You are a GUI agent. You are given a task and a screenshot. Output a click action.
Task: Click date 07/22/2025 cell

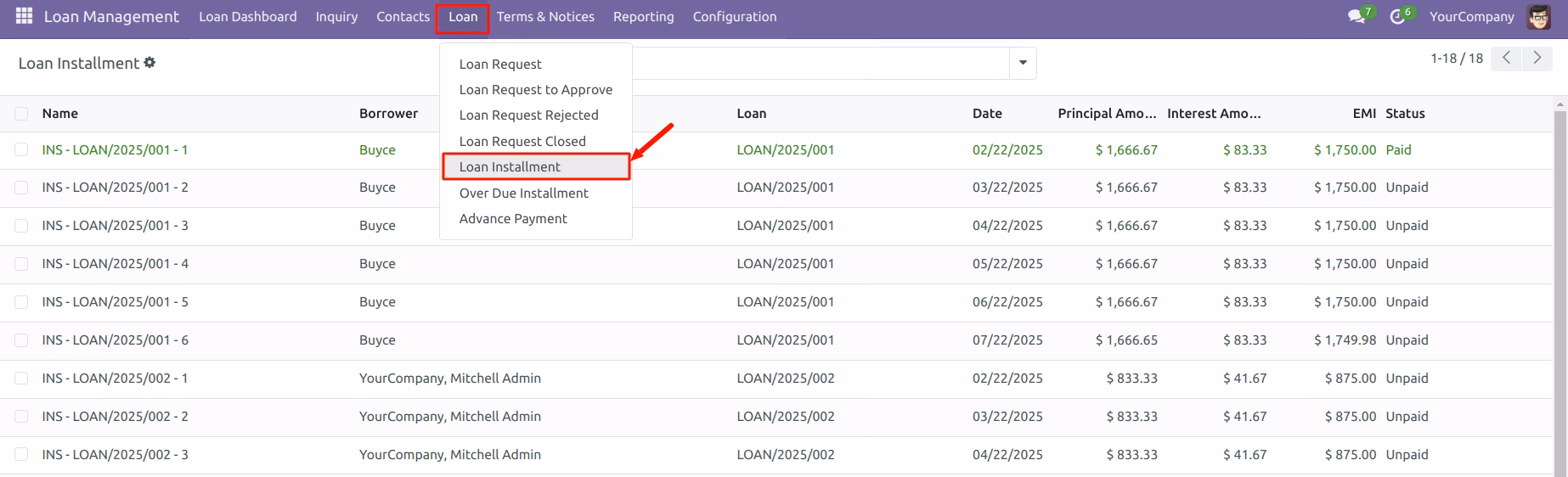click(x=1007, y=340)
